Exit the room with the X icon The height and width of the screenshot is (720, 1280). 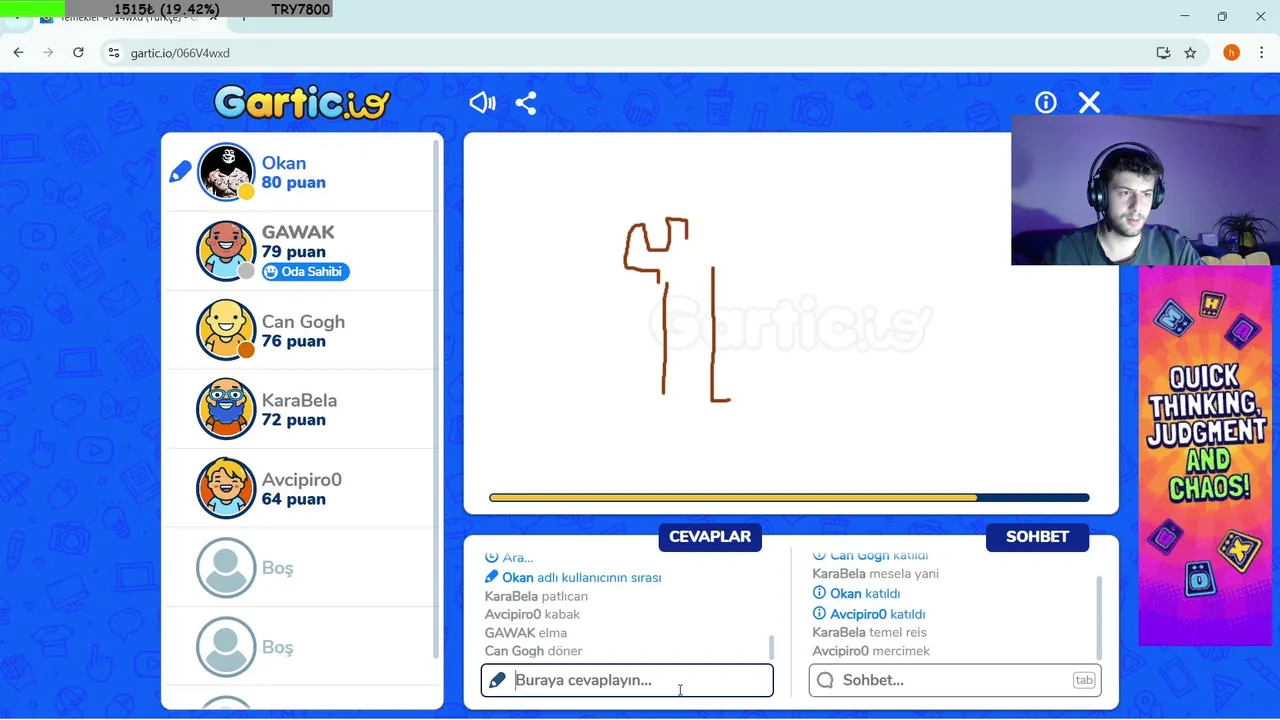tap(1089, 102)
